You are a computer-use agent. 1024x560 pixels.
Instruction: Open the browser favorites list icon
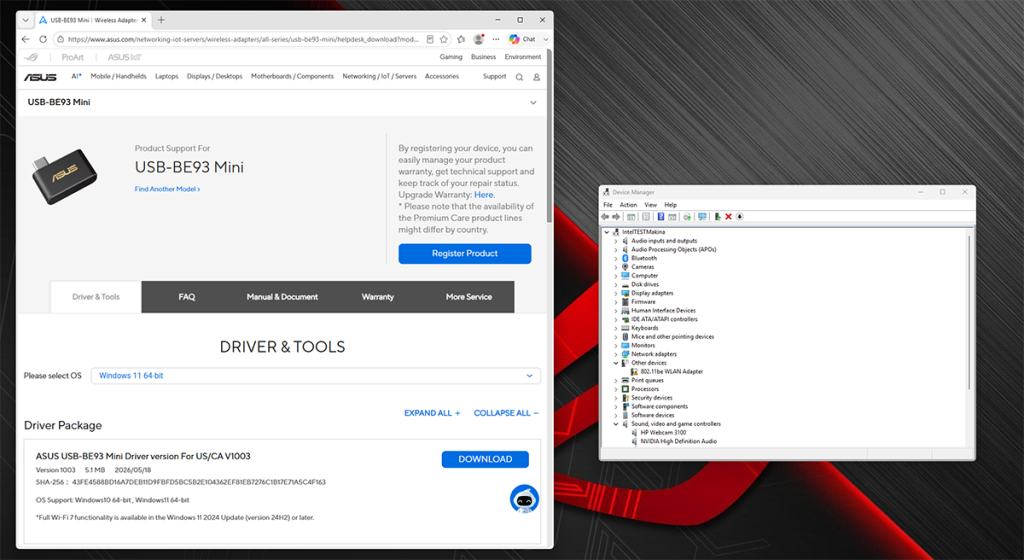coord(461,39)
